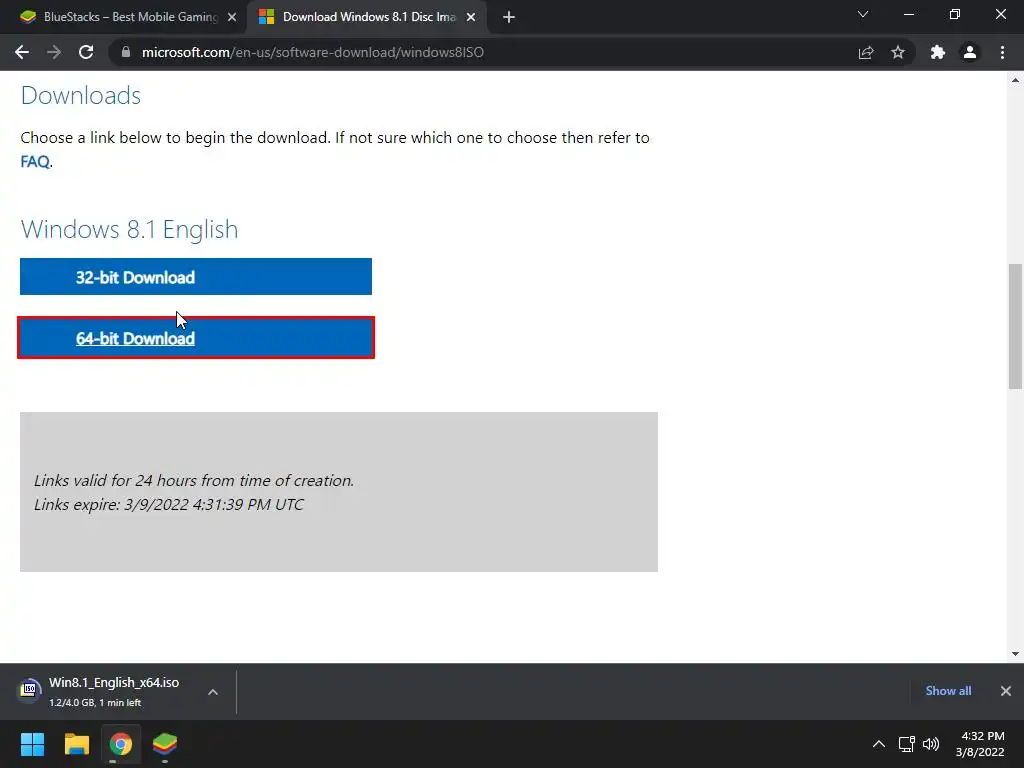The image size is (1024, 768).
Task: Open the taskbar clock and date
Action: (980, 744)
